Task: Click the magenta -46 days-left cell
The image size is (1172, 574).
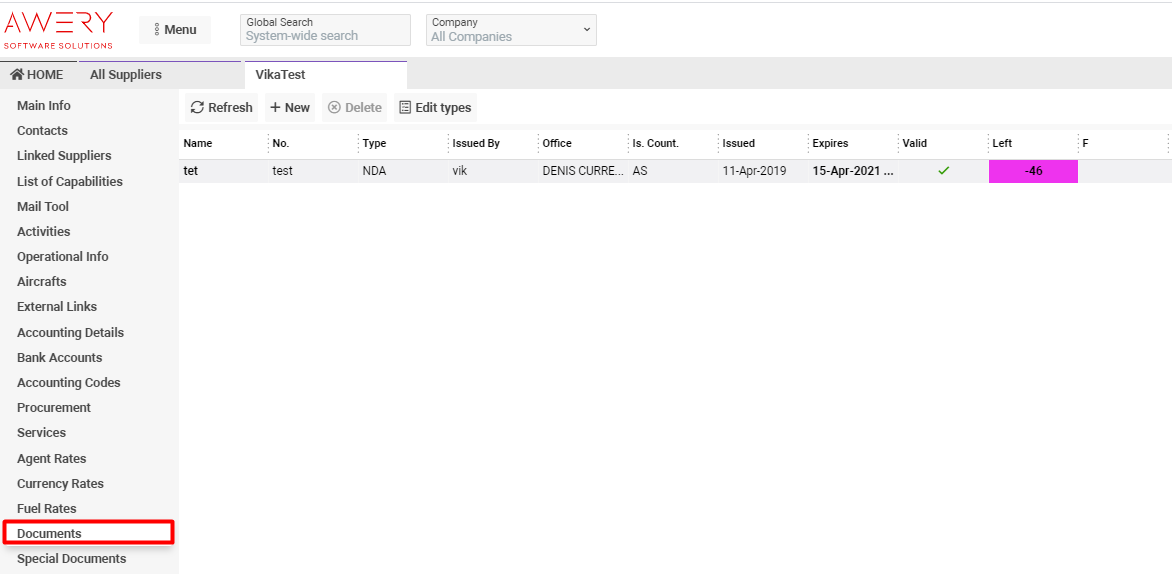Action: [x=1033, y=171]
